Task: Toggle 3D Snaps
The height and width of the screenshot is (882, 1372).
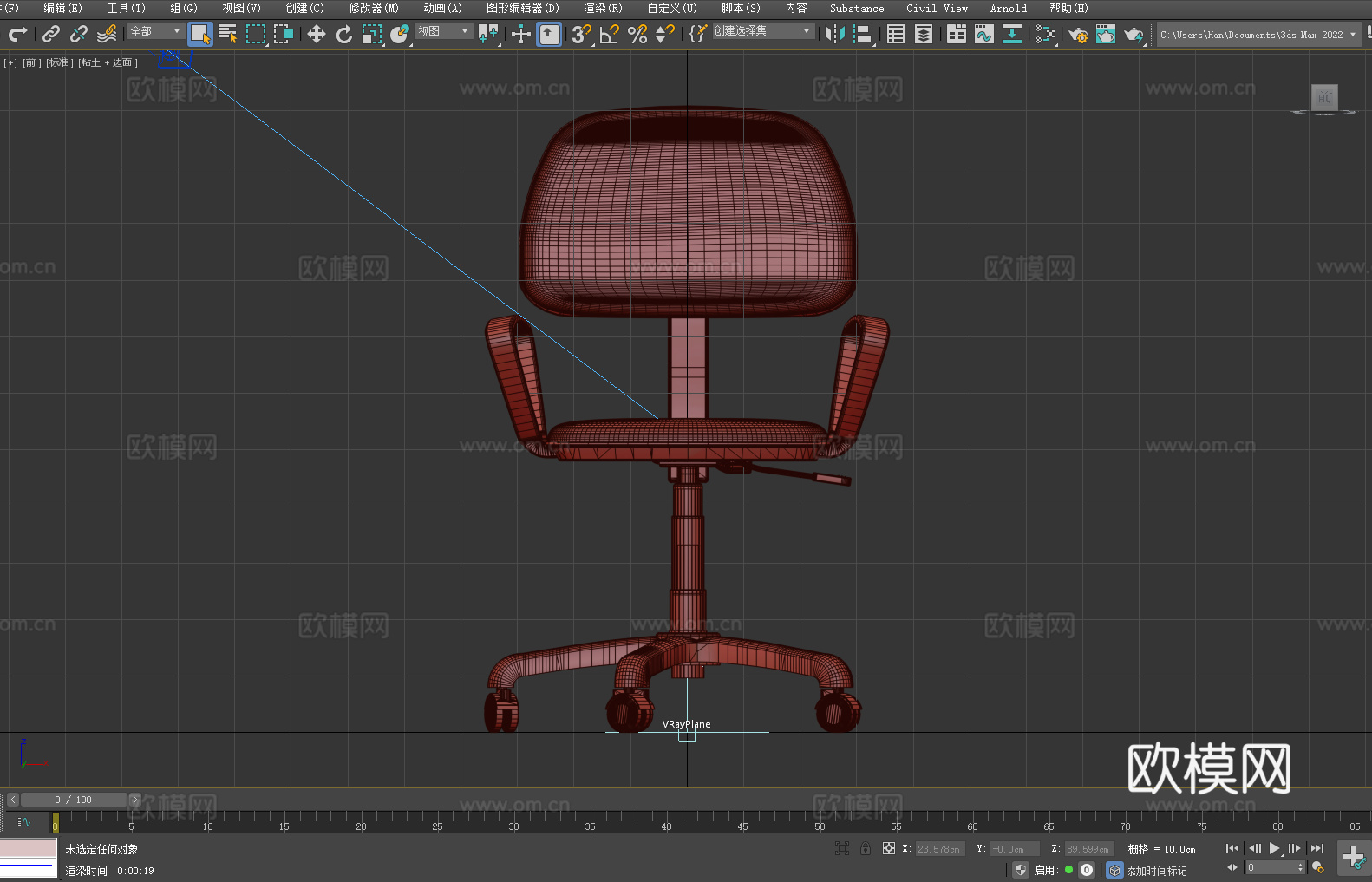Action: (582, 34)
